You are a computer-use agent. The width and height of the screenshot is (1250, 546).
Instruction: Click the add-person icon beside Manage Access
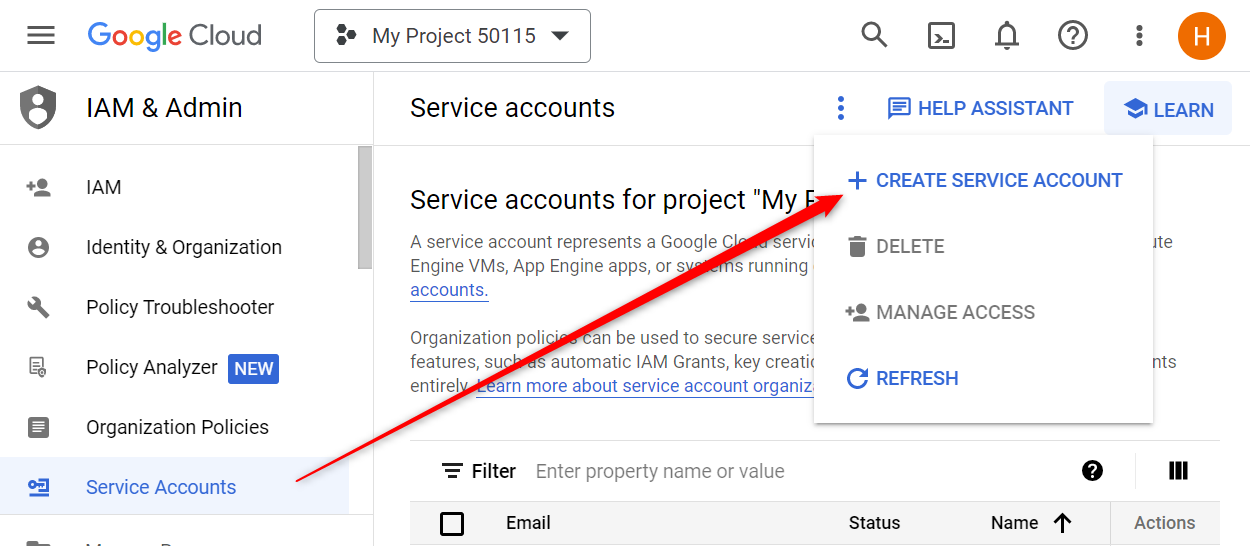pyautogui.click(x=857, y=312)
